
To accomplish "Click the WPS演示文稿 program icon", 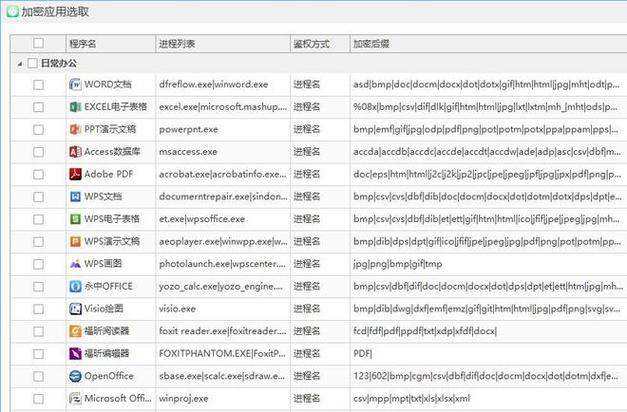I will click(x=75, y=241).
